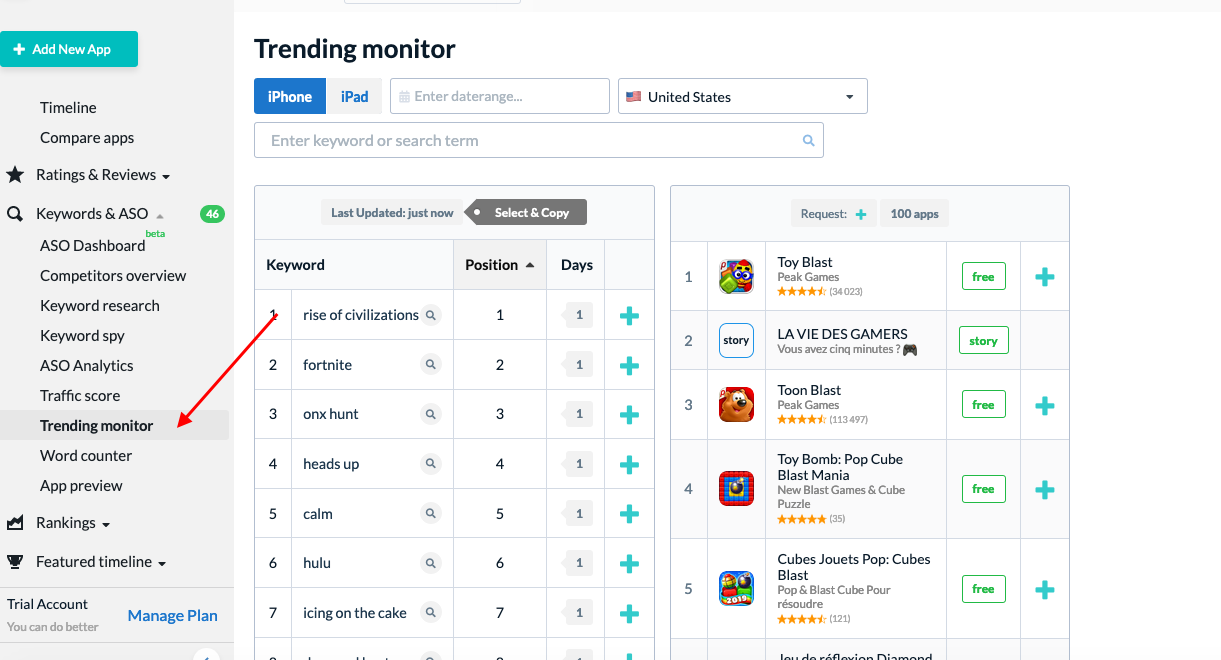Click the Keywords & ASO magnifier icon
The width and height of the screenshot is (1221, 660).
tap(15, 214)
